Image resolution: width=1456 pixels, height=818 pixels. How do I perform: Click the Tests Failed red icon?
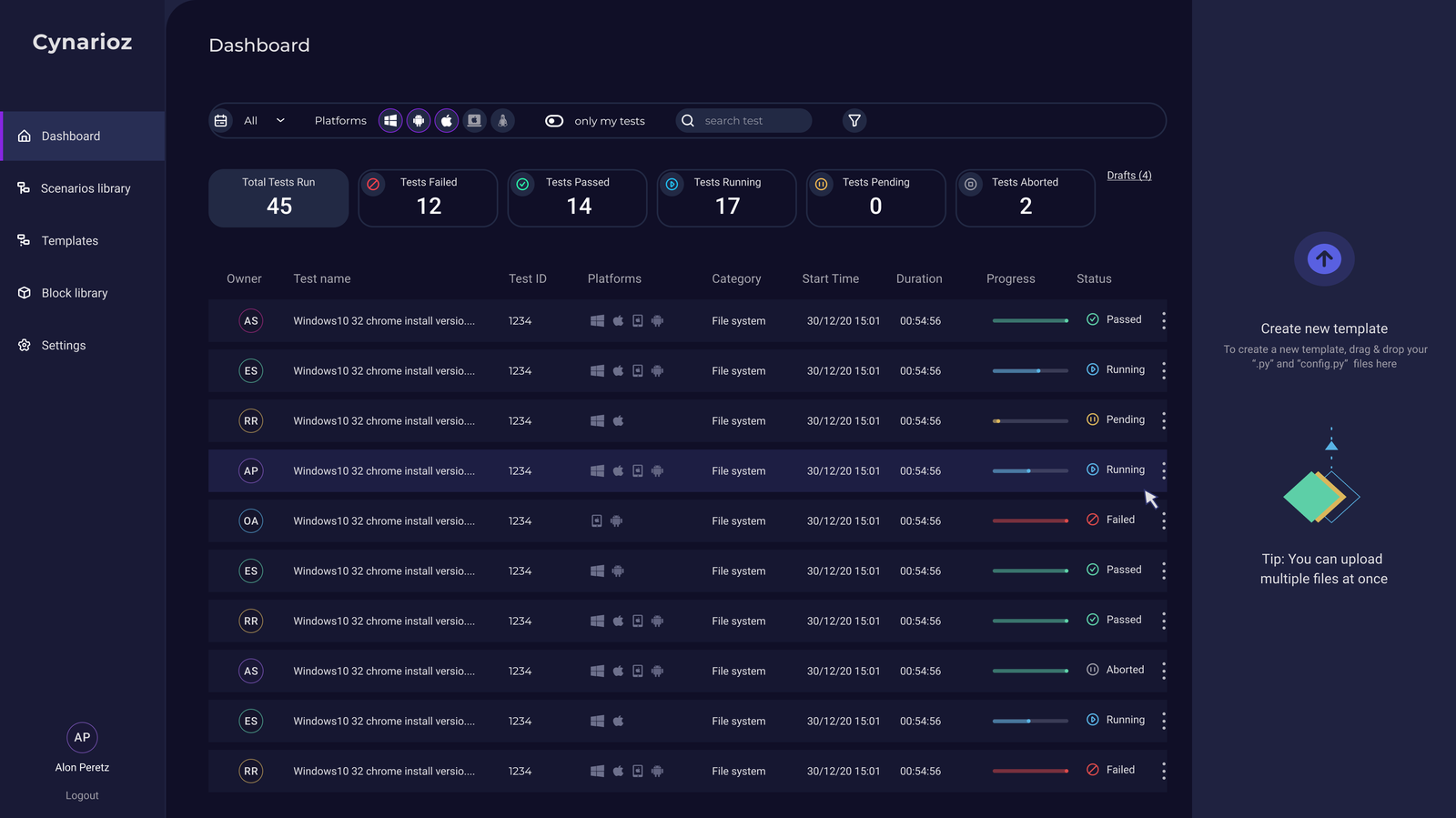373,184
